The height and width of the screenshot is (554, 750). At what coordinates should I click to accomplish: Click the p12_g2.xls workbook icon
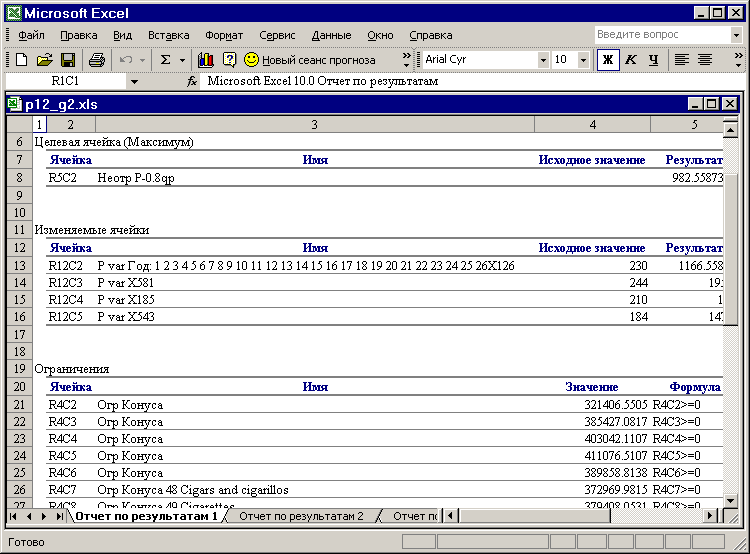coord(14,104)
